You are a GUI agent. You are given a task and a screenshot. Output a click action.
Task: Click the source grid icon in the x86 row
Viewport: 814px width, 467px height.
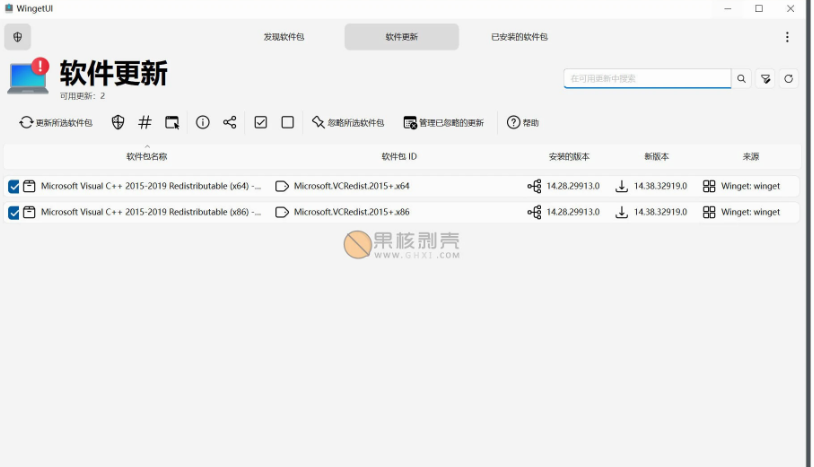pos(709,212)
